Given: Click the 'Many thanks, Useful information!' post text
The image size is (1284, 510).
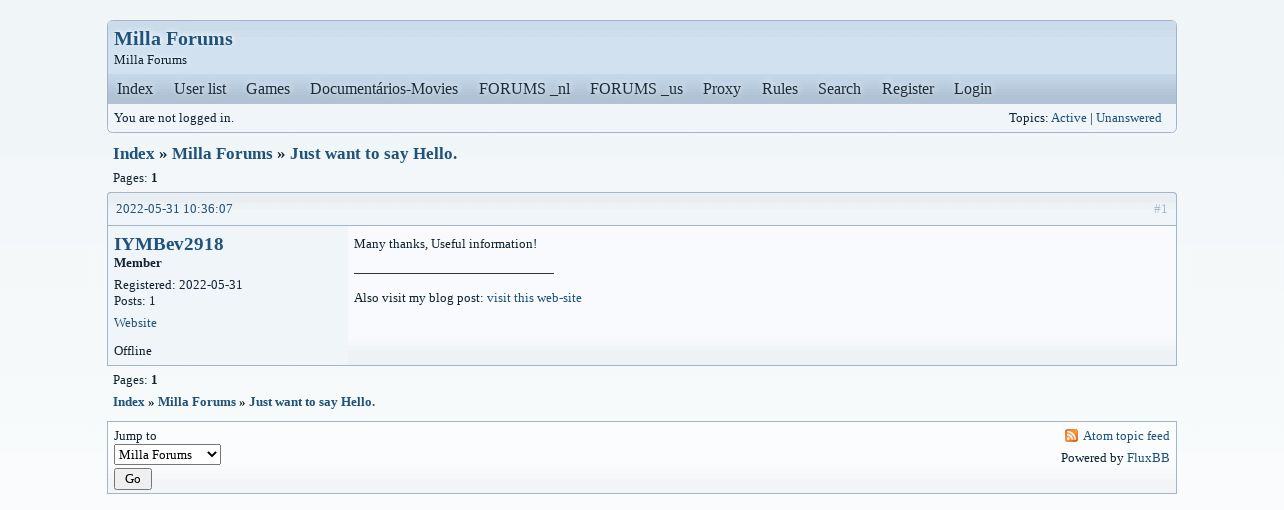Looking at the screenshot, I should coord(445,244).
